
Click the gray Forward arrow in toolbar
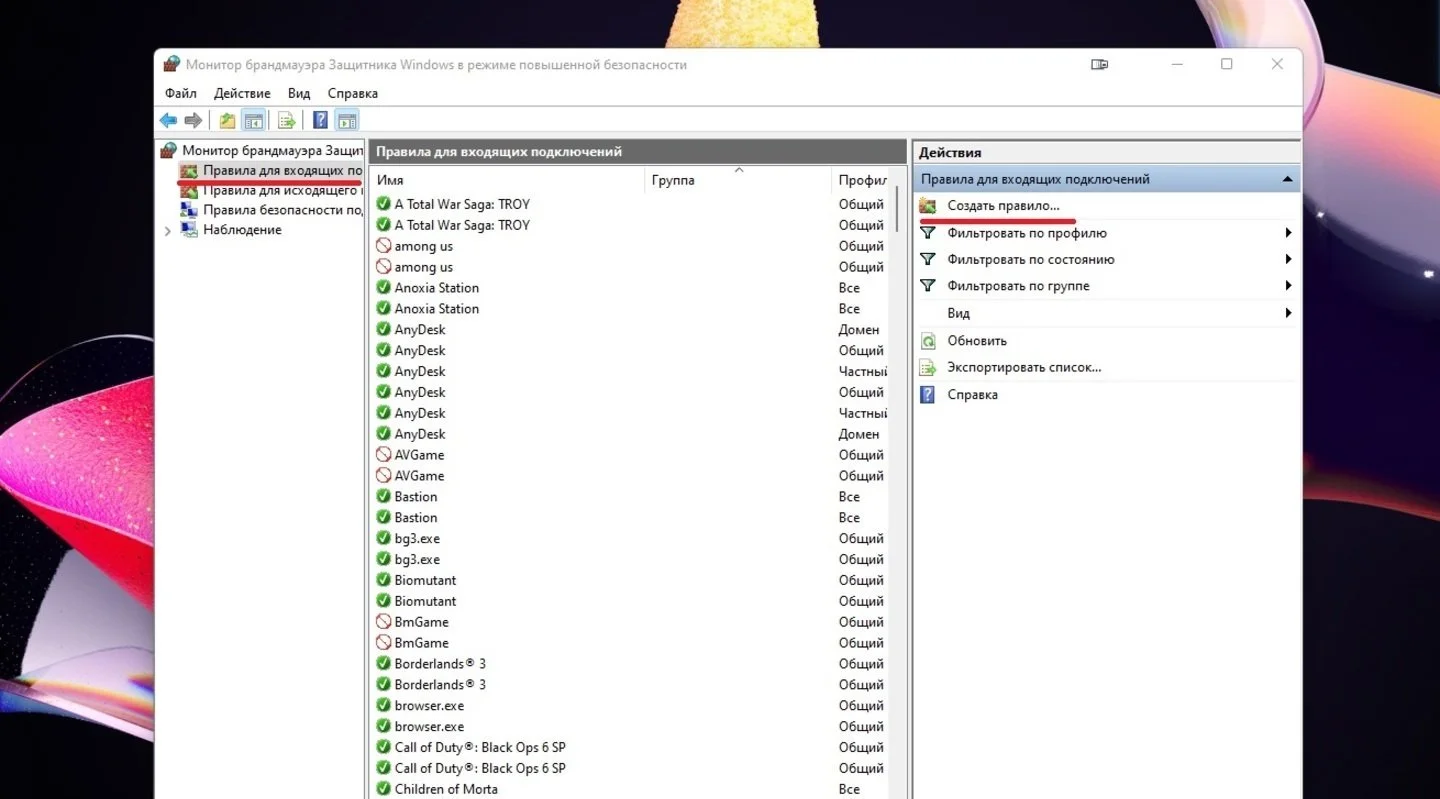click(193, 121)
